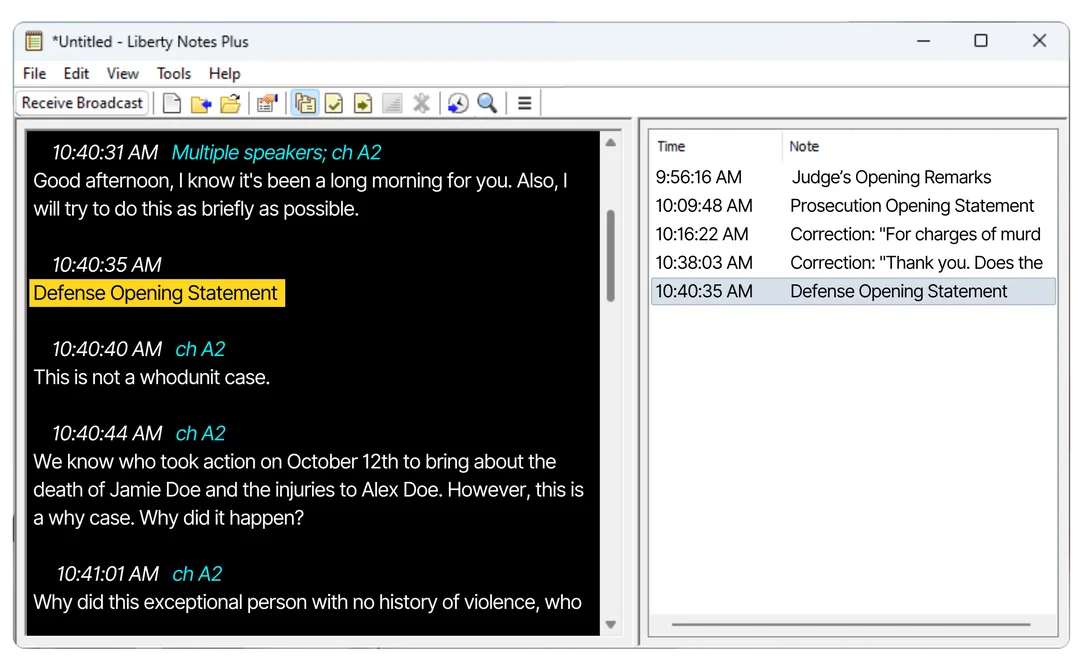The height and width of the screenshot is (671, 1080).
Task: Click the highlighted Defense Opening Statement text
Action: tap(156, 293)
